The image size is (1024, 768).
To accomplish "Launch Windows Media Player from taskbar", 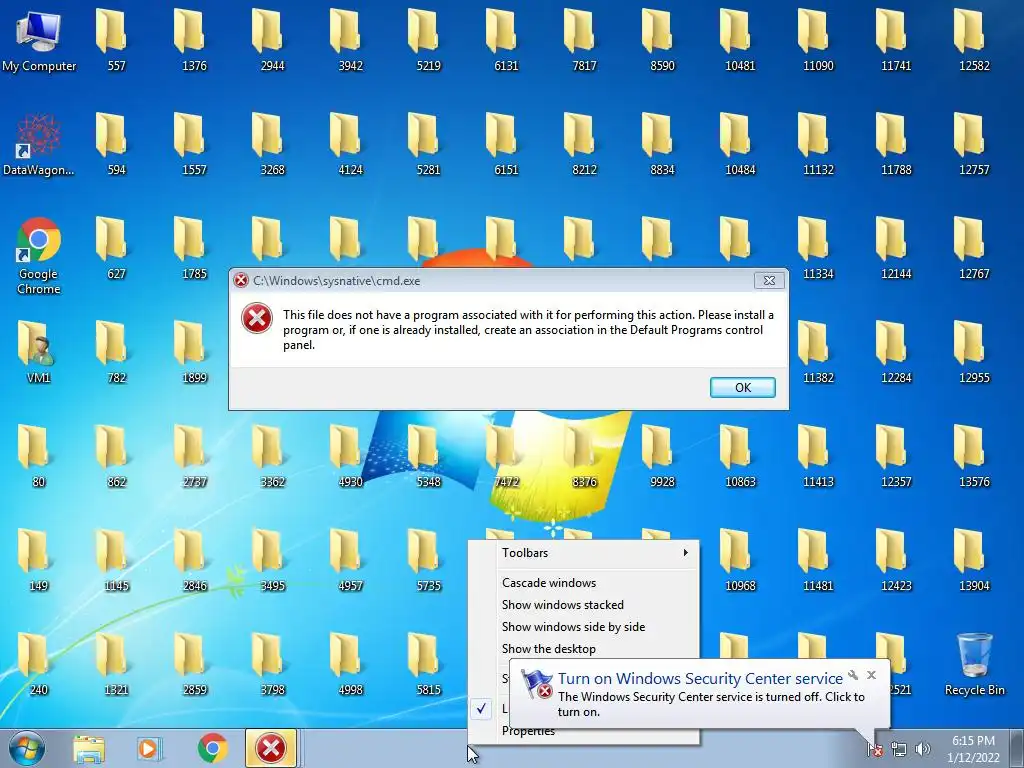I will [x=149, y=748].
